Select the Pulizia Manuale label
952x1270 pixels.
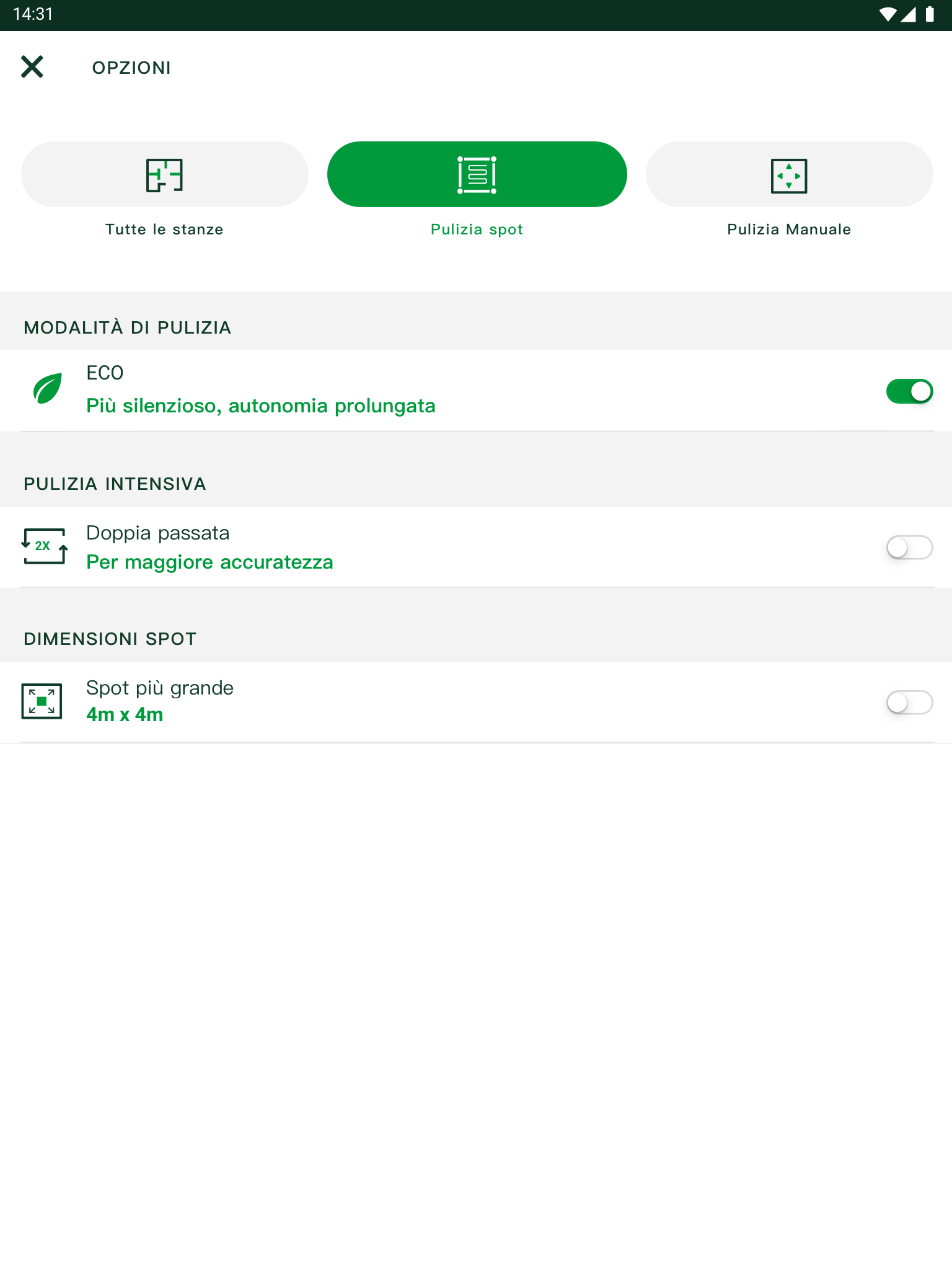point(789,229)
